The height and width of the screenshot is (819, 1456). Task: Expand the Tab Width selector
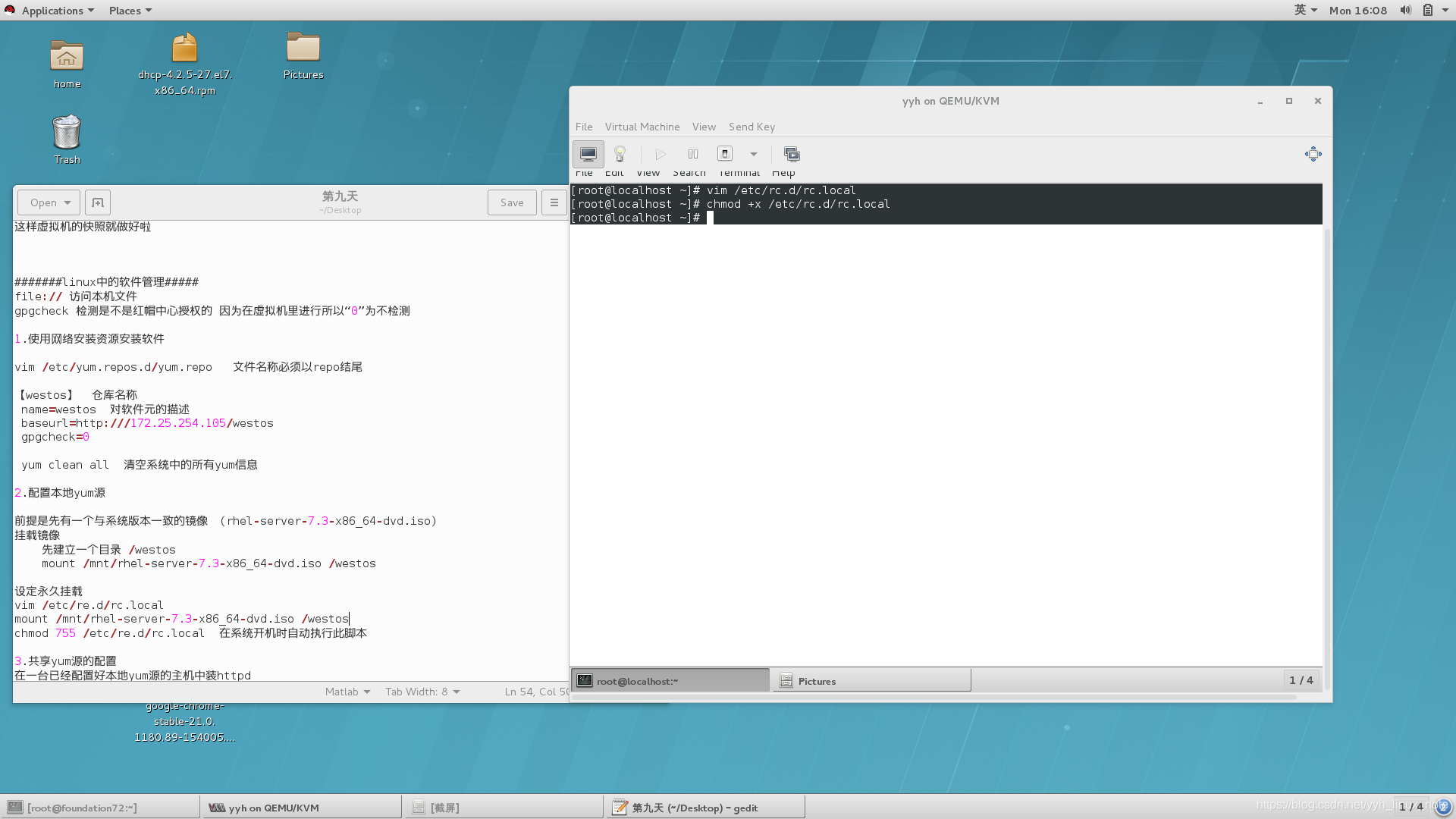coord(422,692)
